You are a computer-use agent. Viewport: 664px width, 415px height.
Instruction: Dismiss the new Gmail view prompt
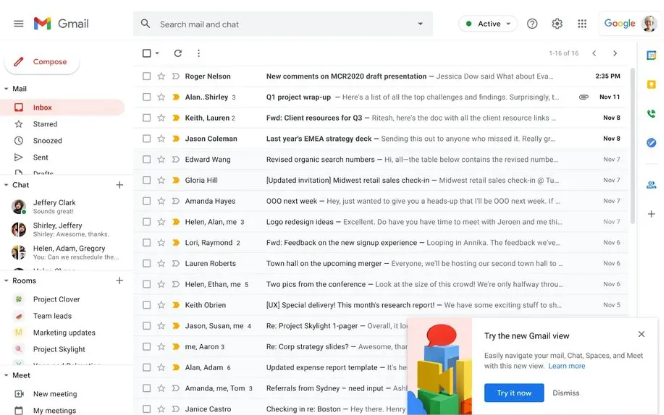coord(566,393)
